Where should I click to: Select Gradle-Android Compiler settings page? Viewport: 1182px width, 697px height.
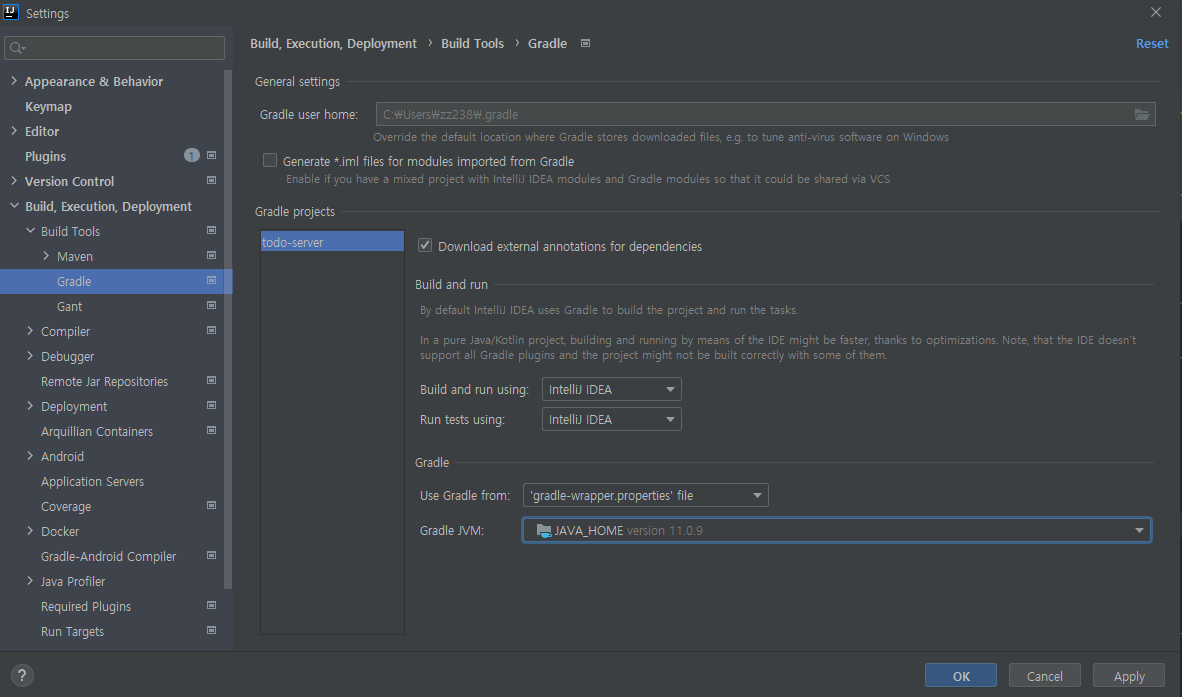(x=109, y=556)
